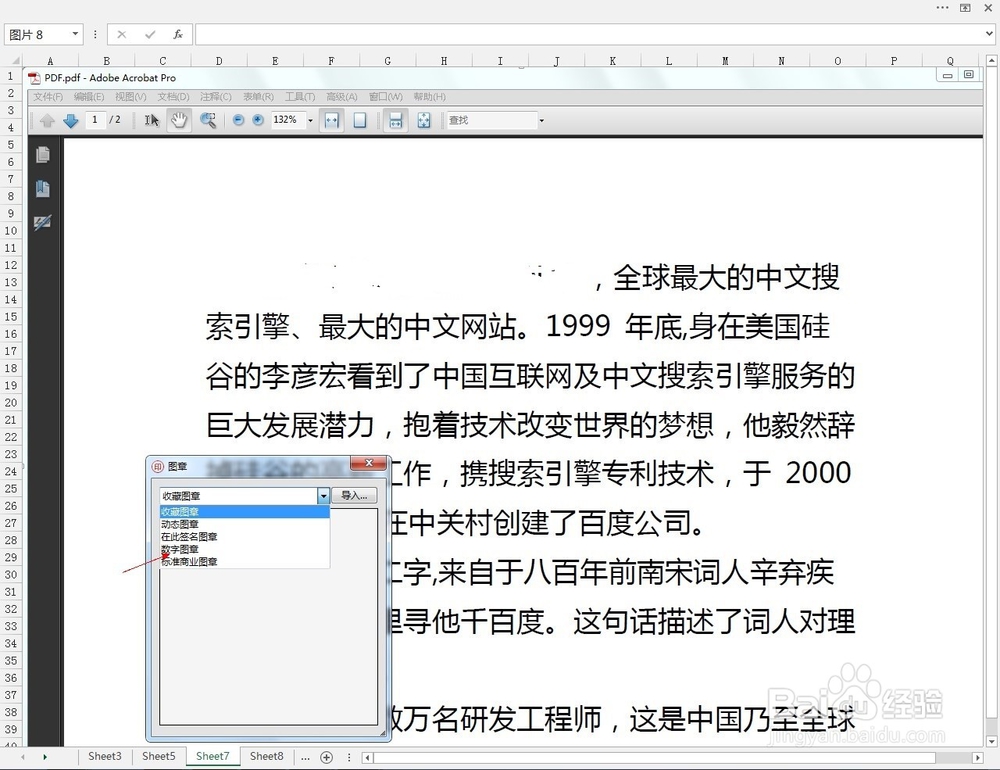Open the 视图(V) menu
Image resolution: width=1000 pixels, height=770 pixels.
pos(131,96)
